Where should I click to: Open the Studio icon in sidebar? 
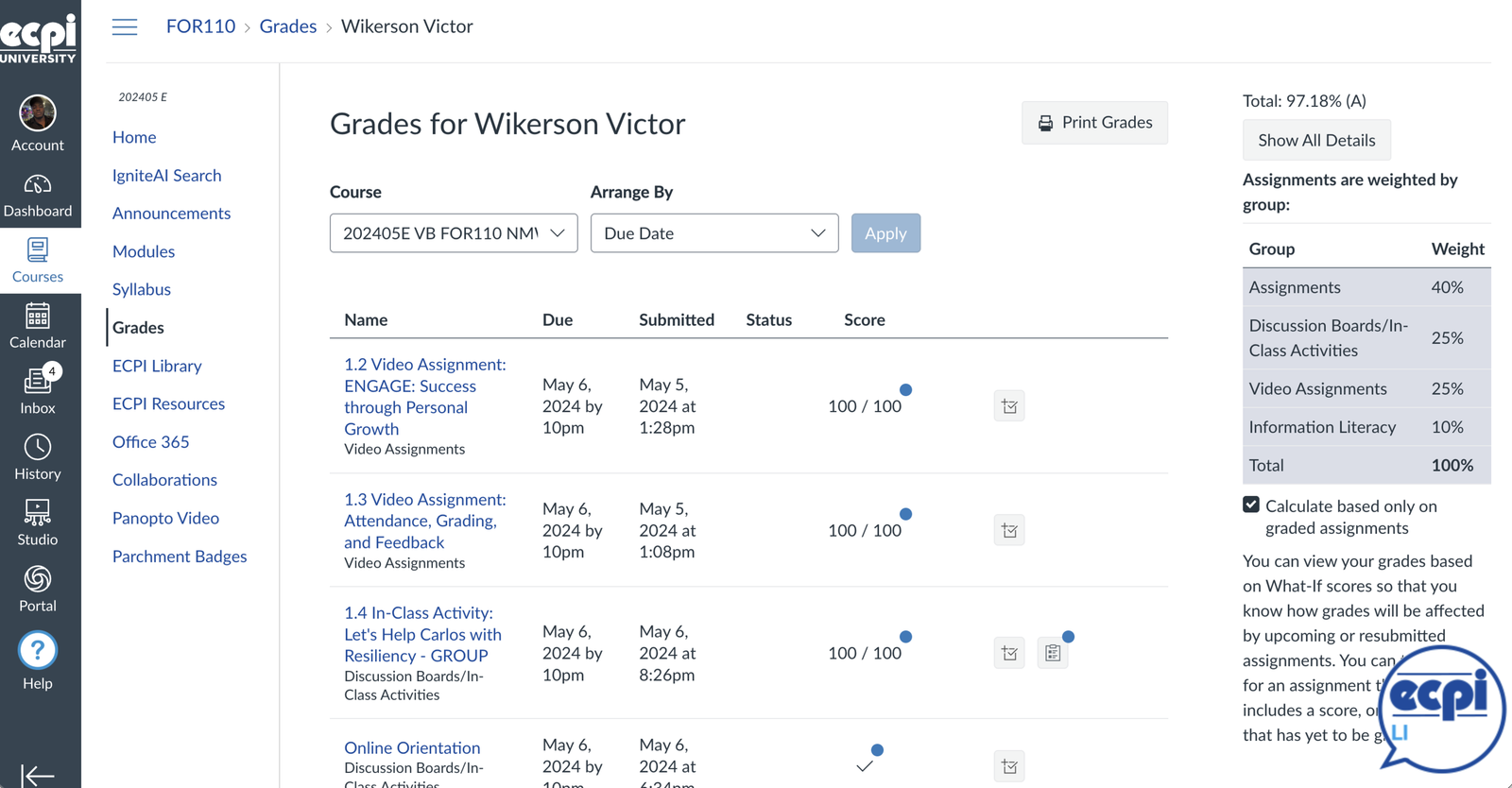pos(38,523)
